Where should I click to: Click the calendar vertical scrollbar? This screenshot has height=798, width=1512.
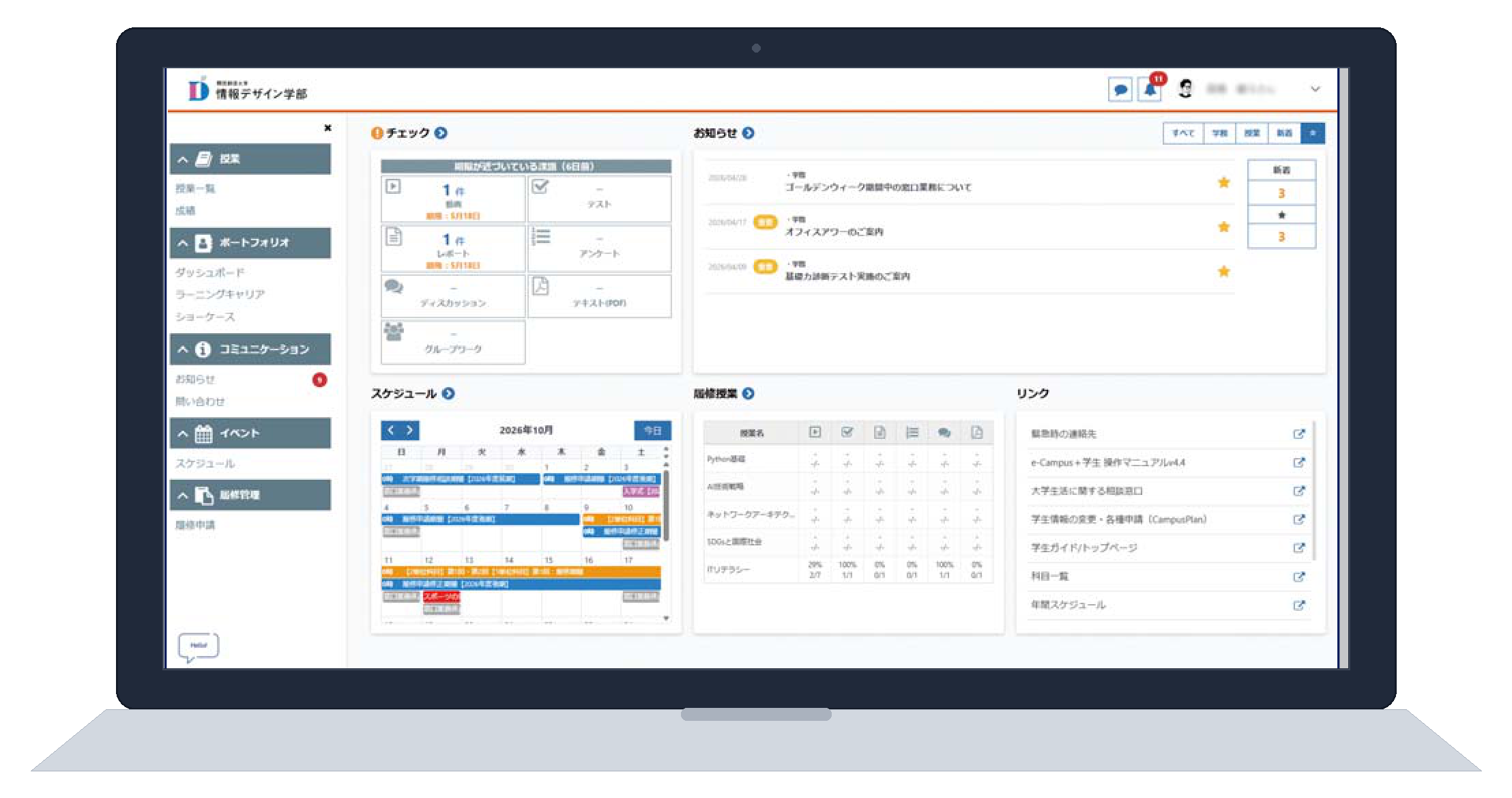(x=666, y=505)
